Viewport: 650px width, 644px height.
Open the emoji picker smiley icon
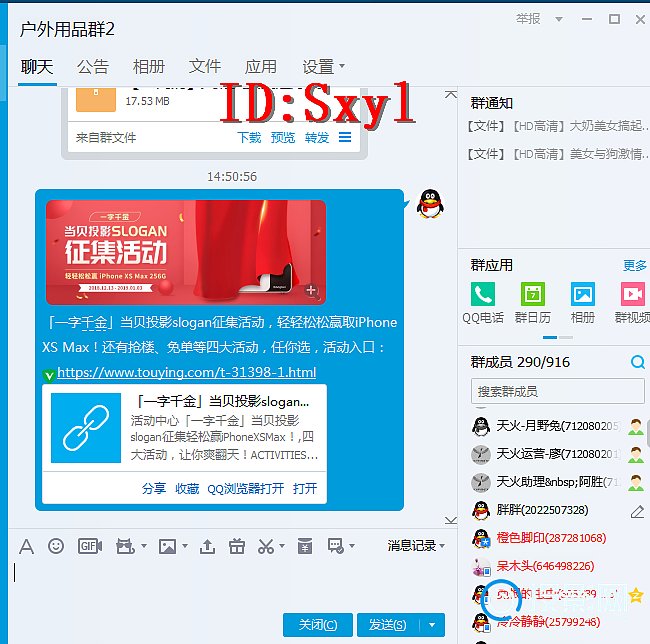(x=56, y=546)
